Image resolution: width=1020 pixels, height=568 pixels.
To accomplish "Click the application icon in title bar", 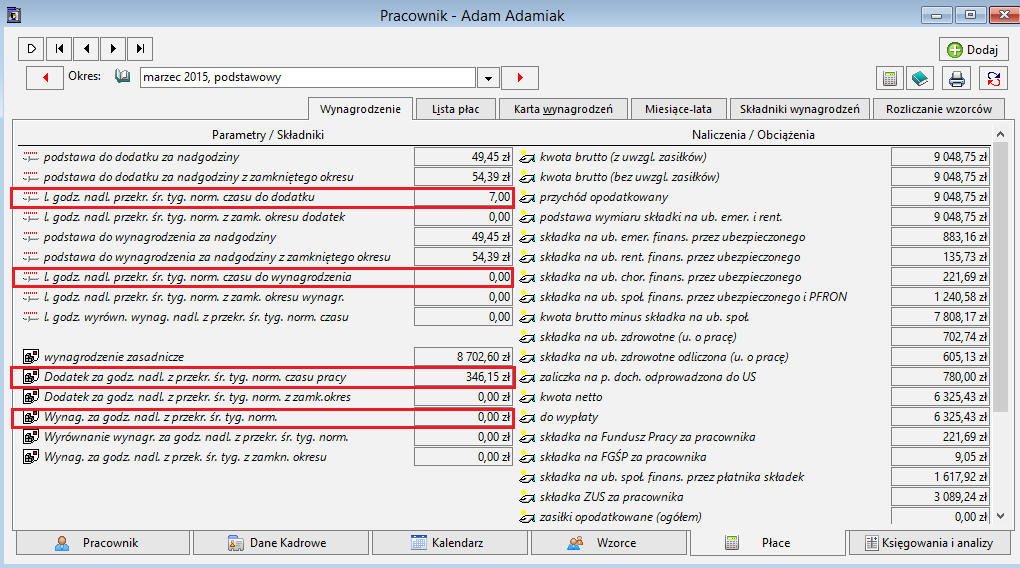I will [x=13, y=14].
